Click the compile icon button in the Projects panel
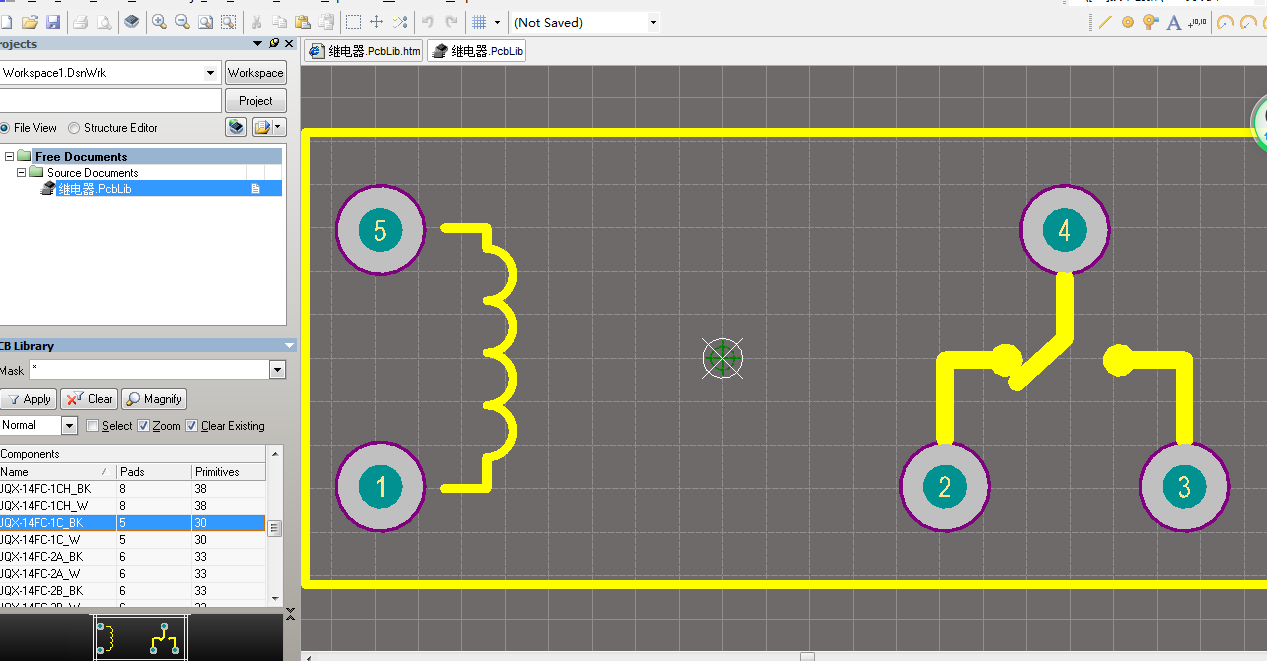The width and height of the screenshot is (1267, 661). [x=235, y=127]
